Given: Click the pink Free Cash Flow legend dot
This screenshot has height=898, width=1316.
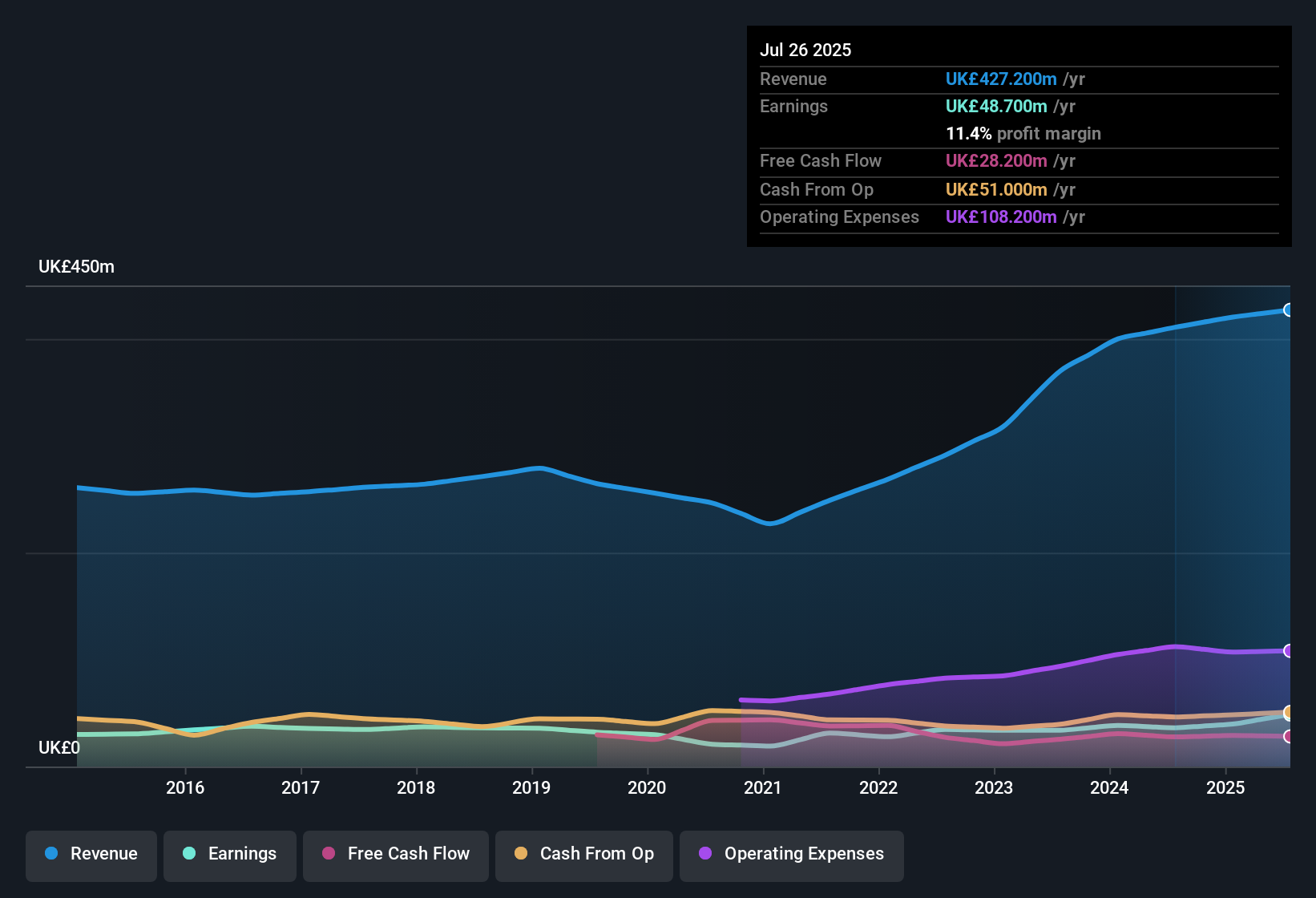Looking at the screenshot, I should (x=328, y=855).
